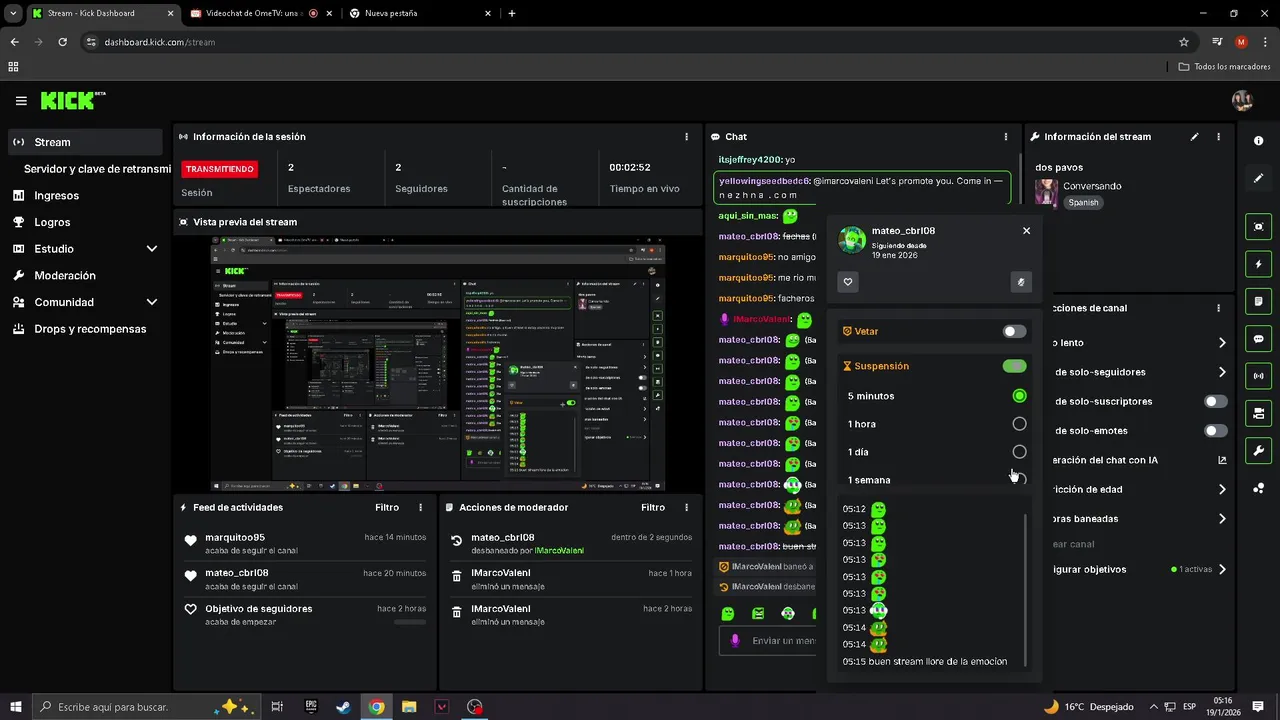The height and width of the screenshot is (720, 1280).
Task: Open File Explorer from taskbar
Action: (409, 707)
